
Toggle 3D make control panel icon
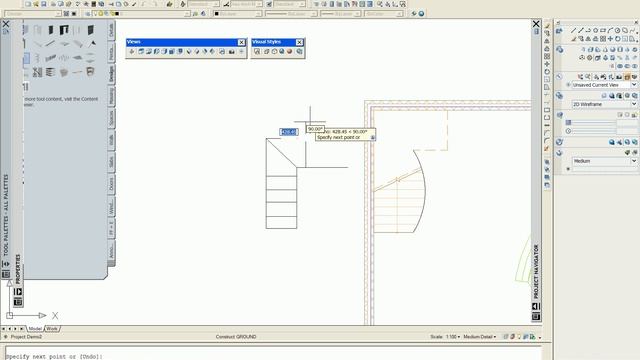click(x=560, y=50)
